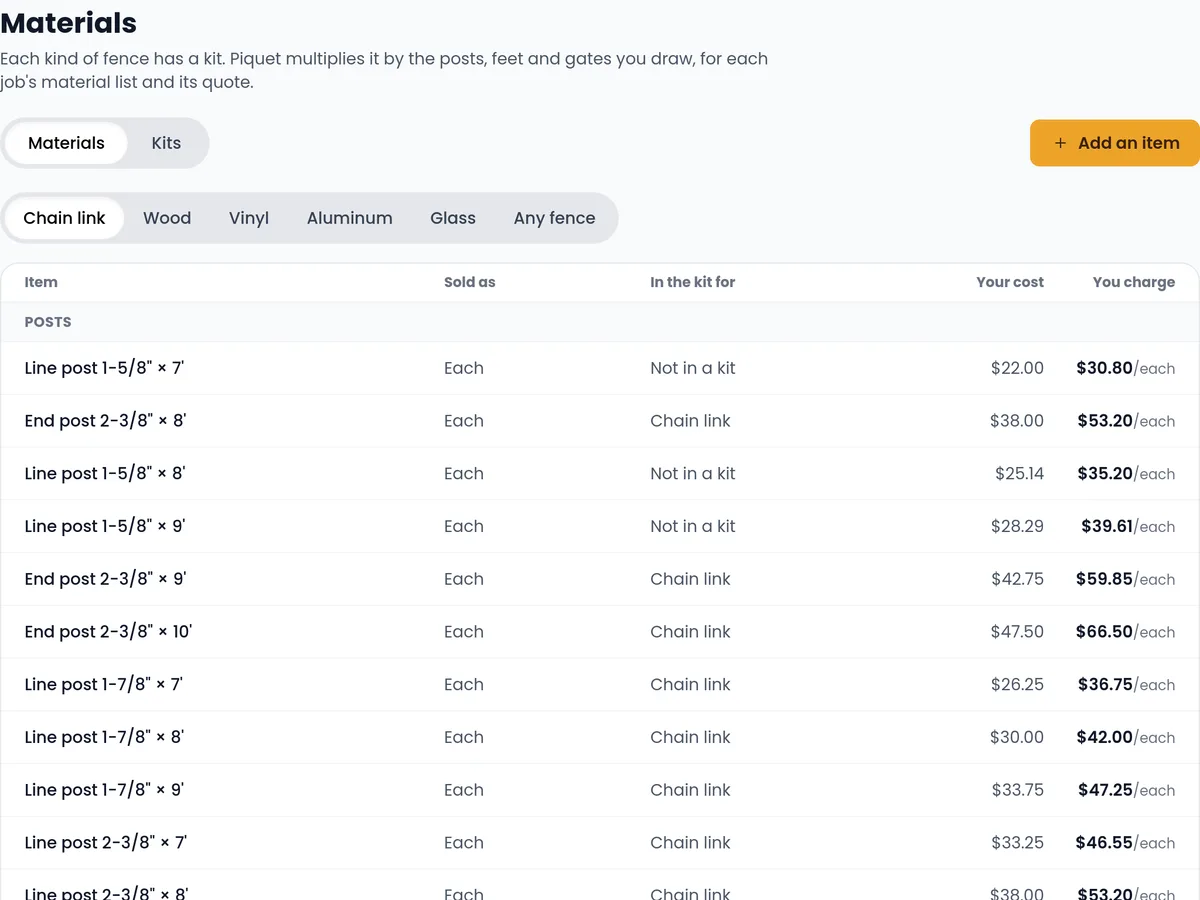Click the Add an item button
Viewport: 1200px width, 900px height.
click(1115, 143)
